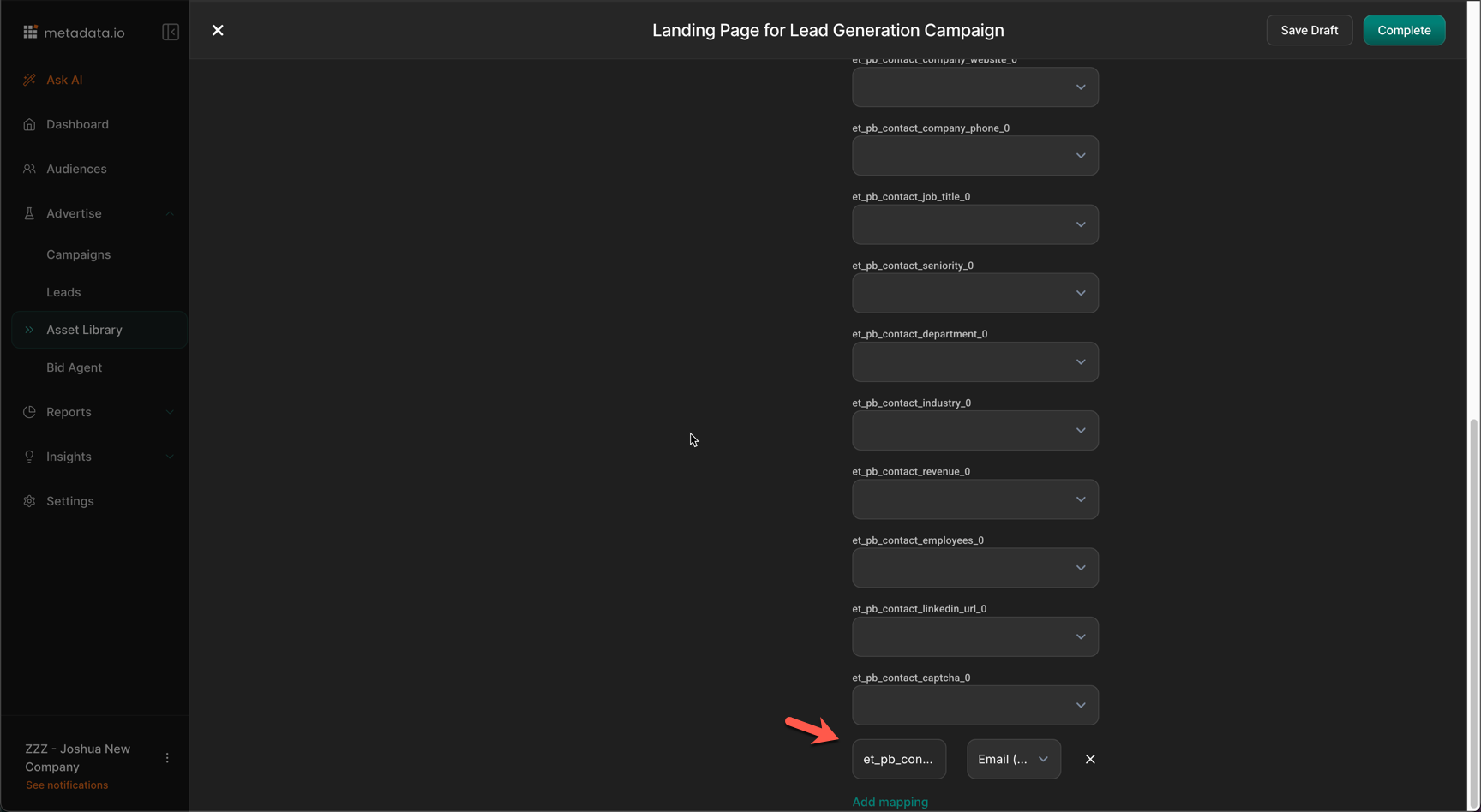Open the company options three-dot menu
Screen dimensions: 1481x812
click(167, 758)
